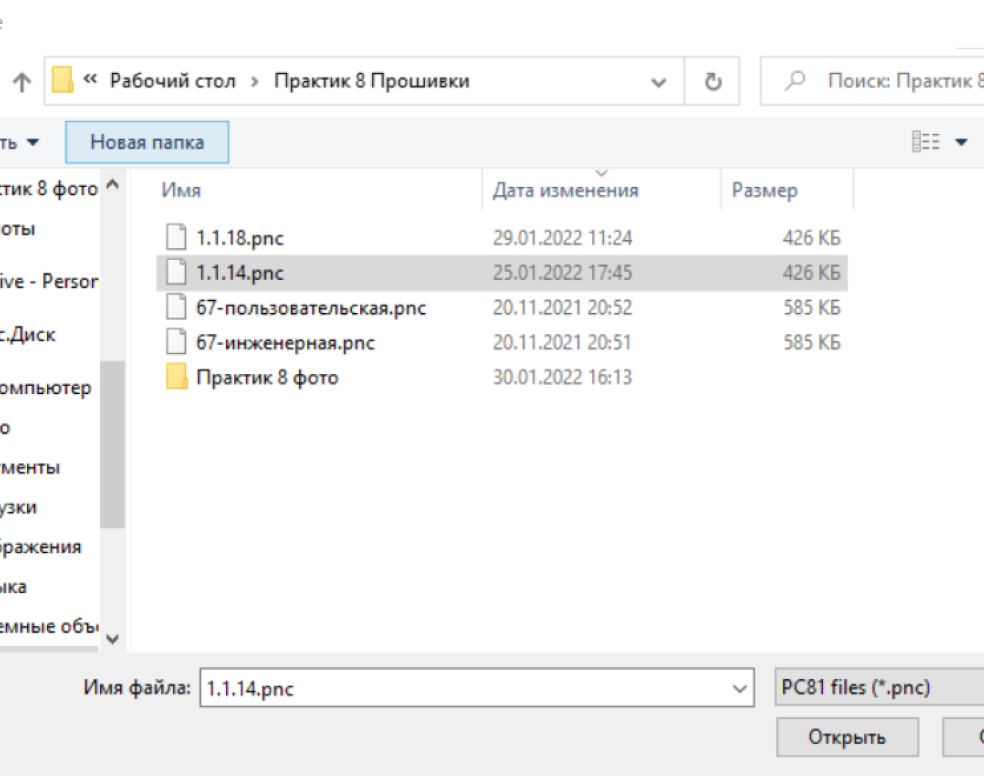The height and width of the screenshot is (776, 984).
Task: Click the view mode icon
Action: 925,142
